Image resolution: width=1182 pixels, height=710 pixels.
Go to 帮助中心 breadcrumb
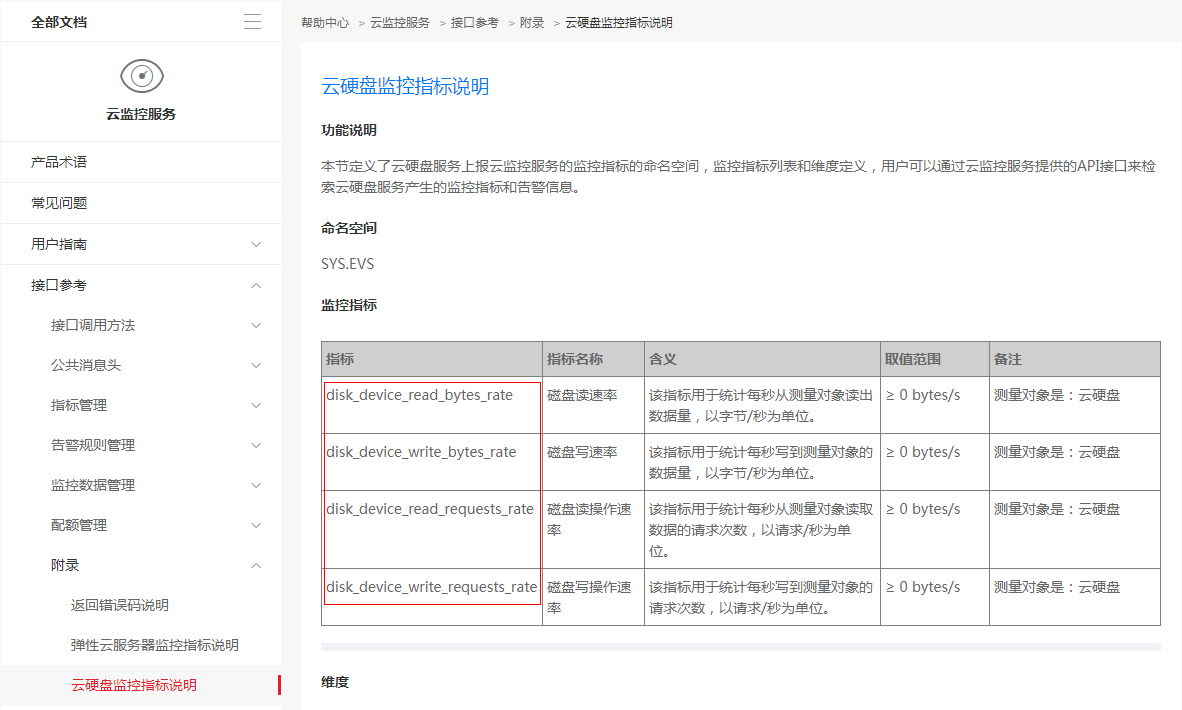click(325, 23)
